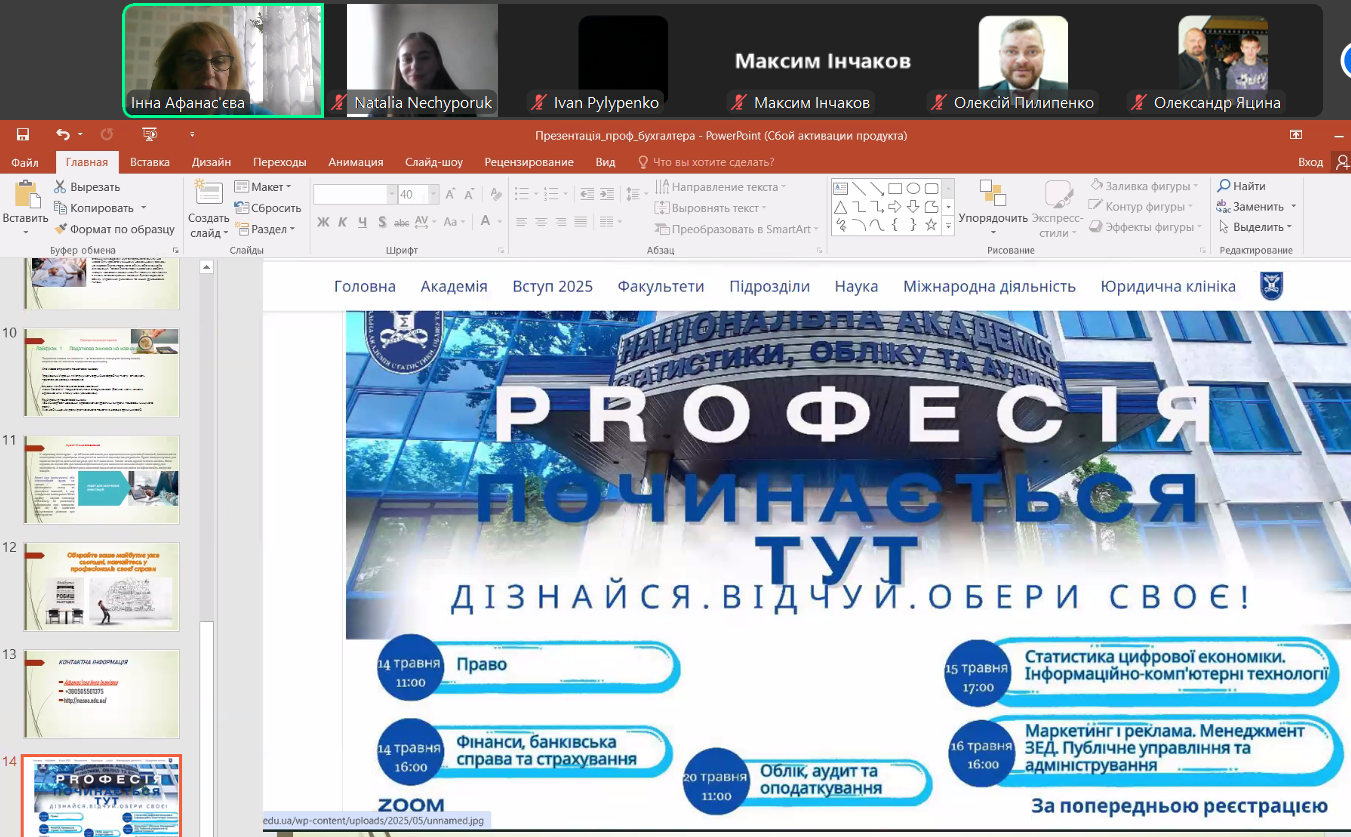Switch to the Вставка ribbon tab

(150, 162)
